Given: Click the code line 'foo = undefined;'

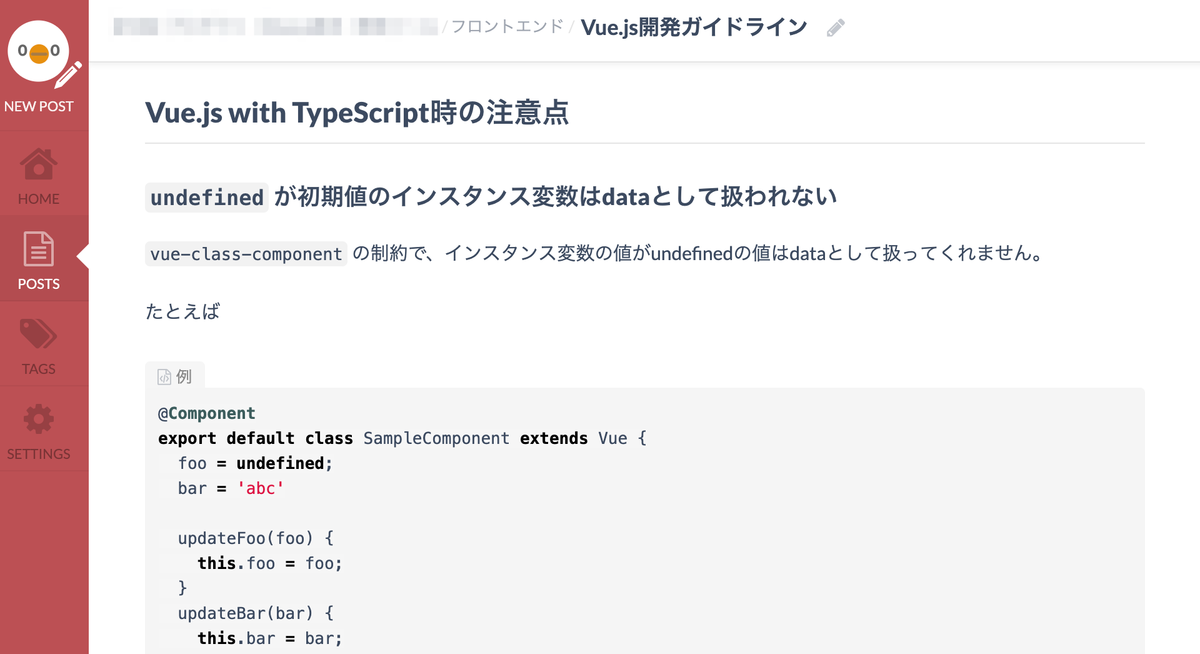Looking at the screenshot, I should click(255, 463).
